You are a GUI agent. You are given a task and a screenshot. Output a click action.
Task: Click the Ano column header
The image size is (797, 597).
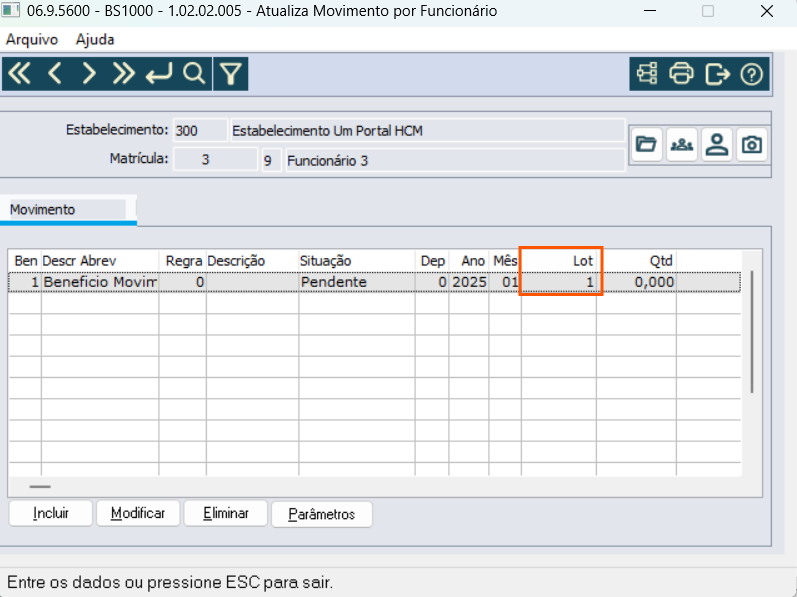[x=469, y=261]
